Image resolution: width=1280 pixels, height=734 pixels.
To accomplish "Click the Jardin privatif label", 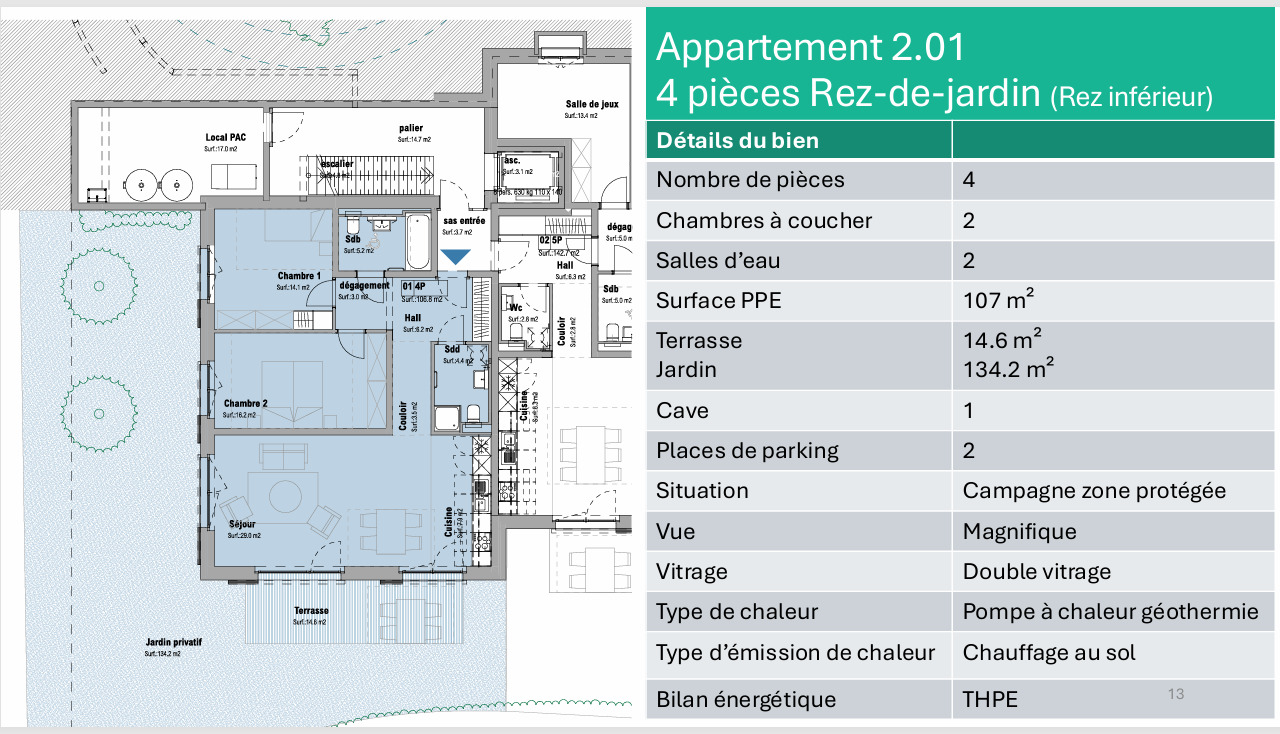I will (173, 643).
